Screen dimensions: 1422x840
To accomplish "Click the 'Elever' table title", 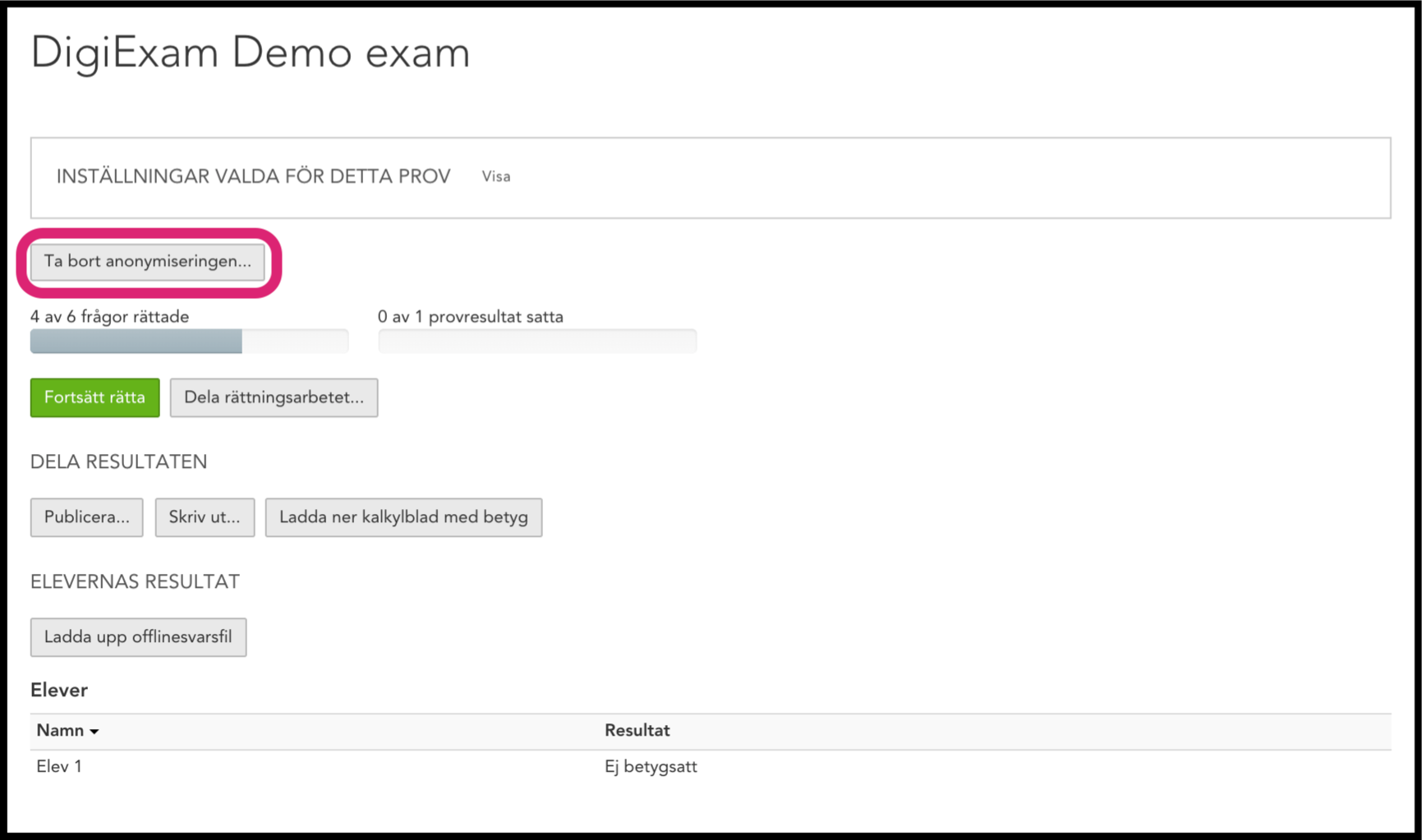I will (x=59, y=691).
